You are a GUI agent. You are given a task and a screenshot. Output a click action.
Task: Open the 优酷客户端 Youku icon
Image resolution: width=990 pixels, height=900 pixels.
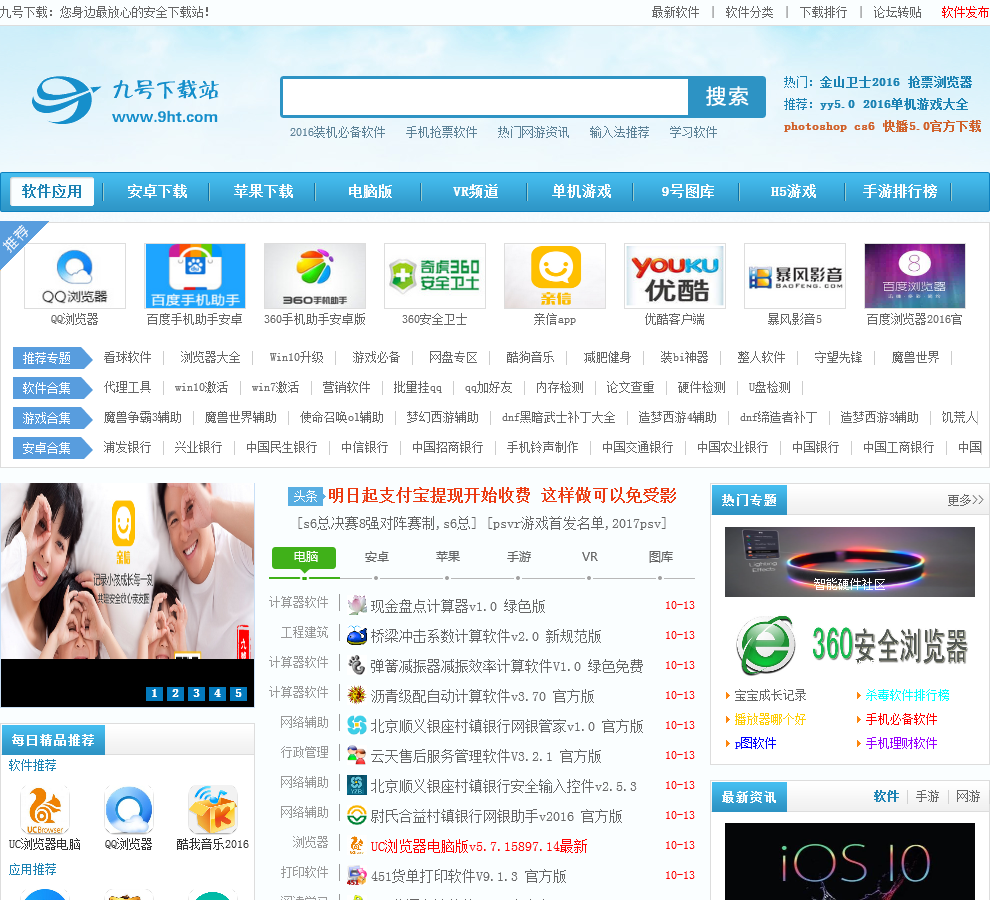(x=674, y=276)
